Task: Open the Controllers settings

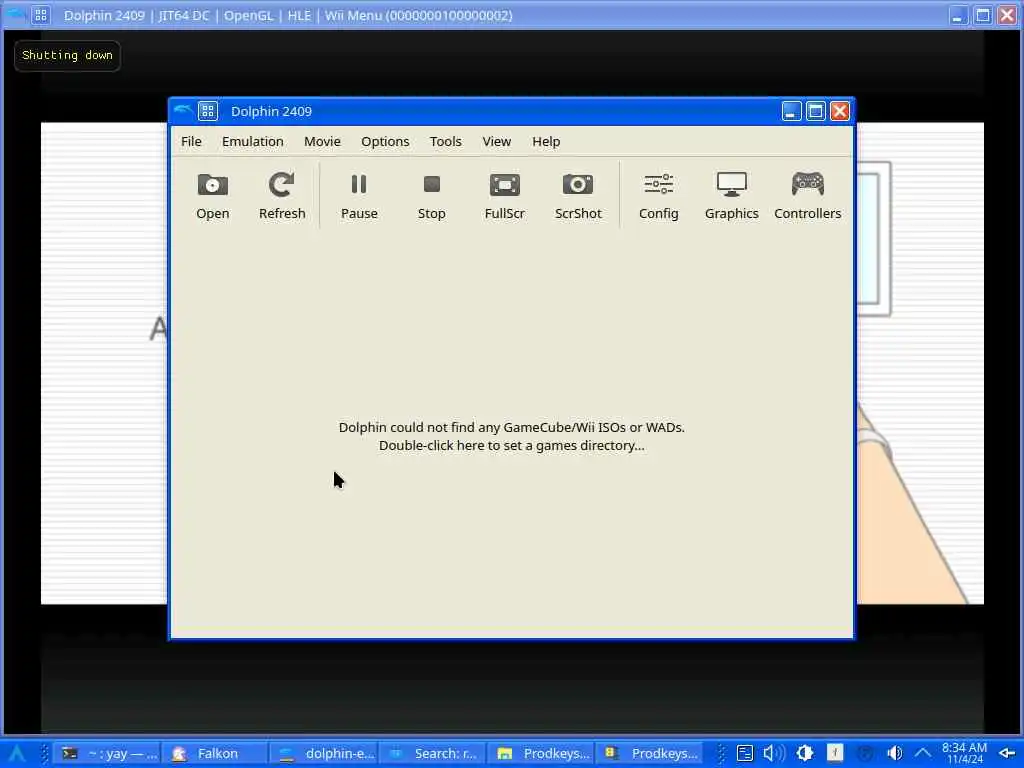Action: click(807, 196)
